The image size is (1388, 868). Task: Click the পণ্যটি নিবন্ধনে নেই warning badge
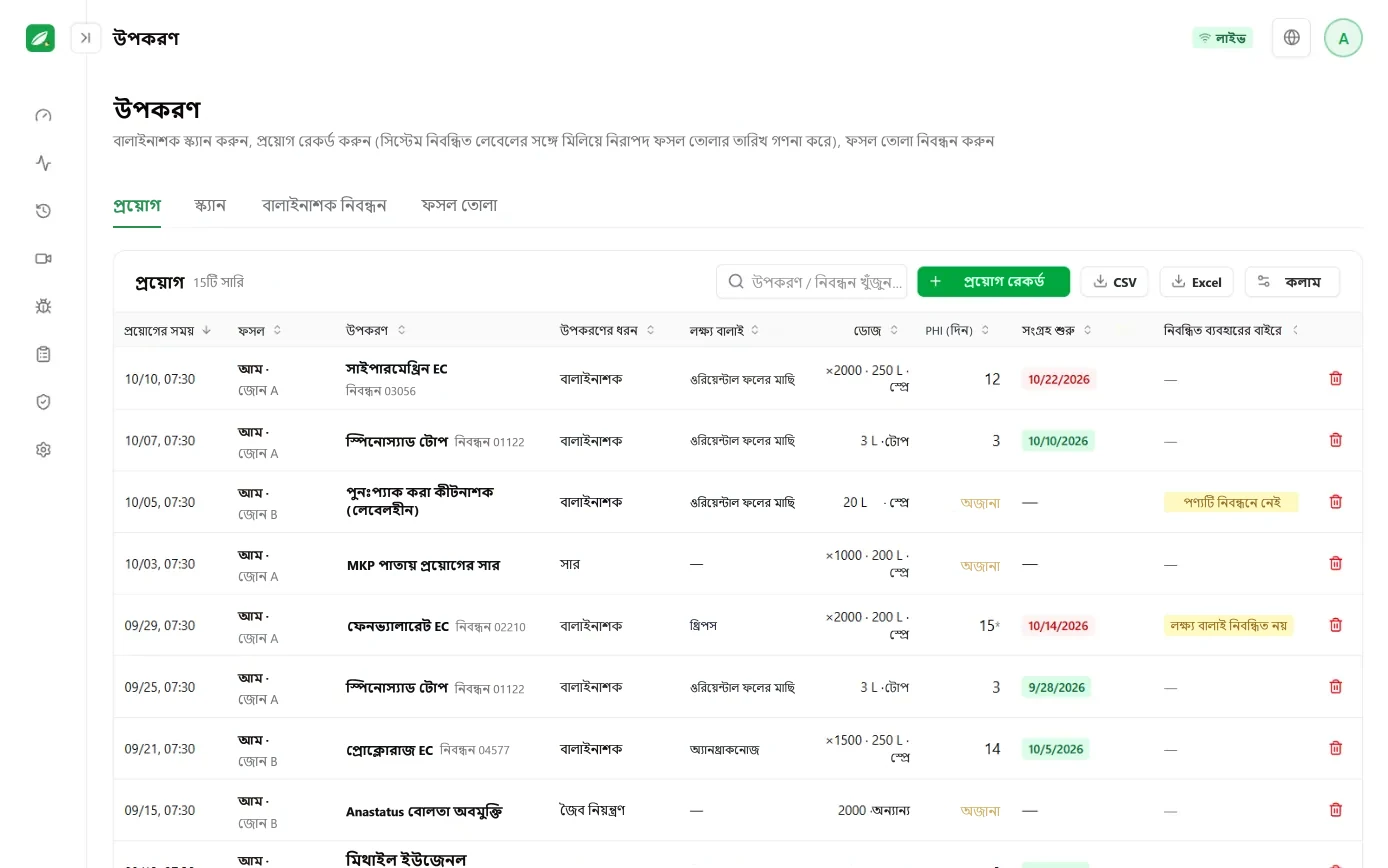[1231, 502]
